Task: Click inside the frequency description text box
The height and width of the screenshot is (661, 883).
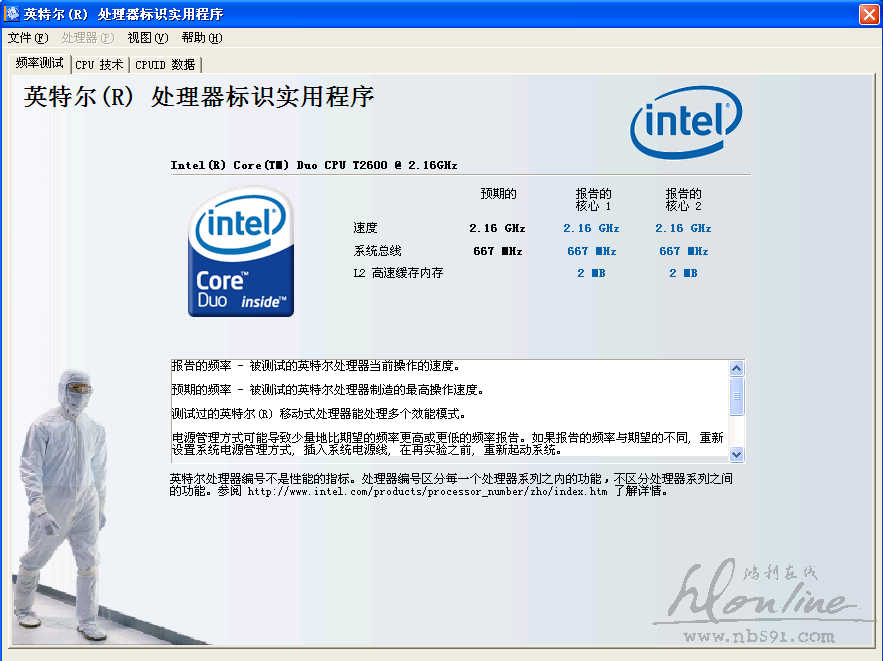Action: click(x=449, y=408)
